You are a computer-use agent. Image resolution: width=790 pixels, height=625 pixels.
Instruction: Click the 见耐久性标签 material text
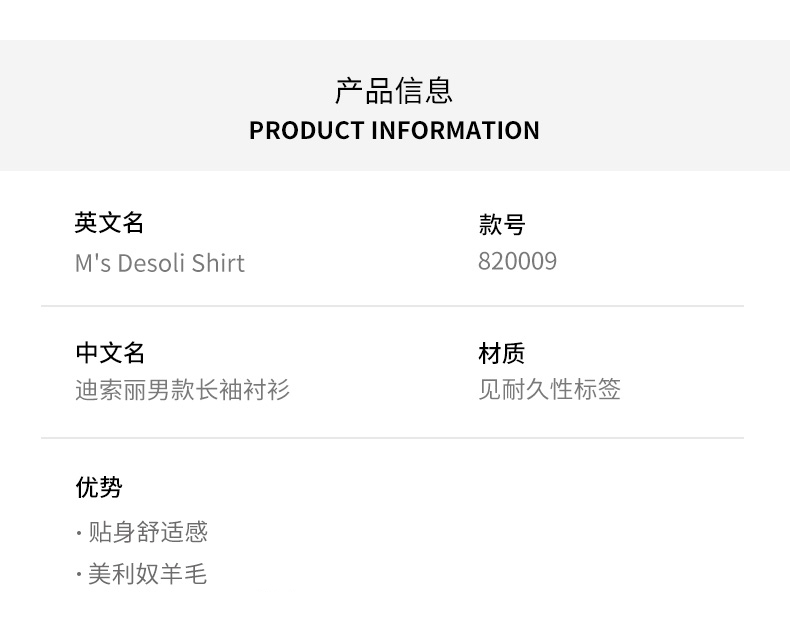tap(549, 389)
